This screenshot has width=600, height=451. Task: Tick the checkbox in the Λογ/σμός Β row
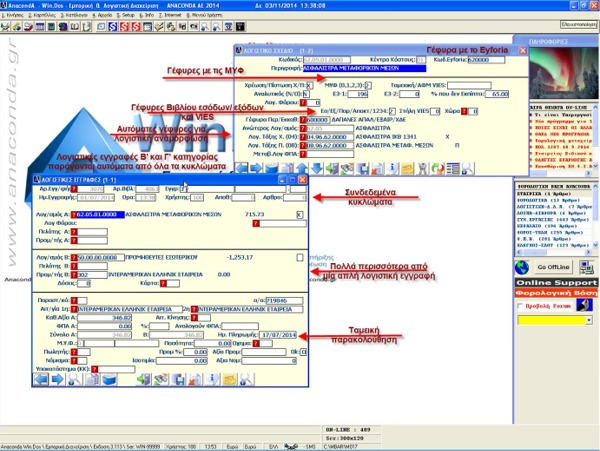(x=300, y=257)
